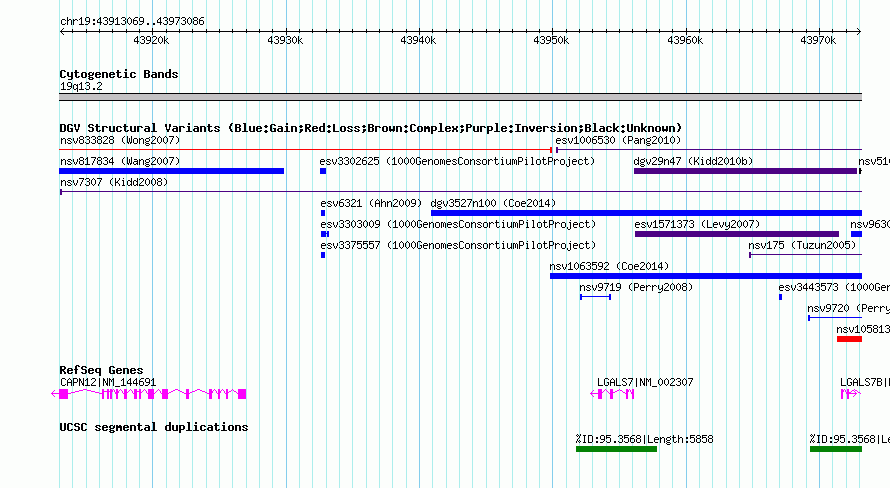Select variant label dgv29n47 (Kidd2010b)
This screenshot has height=488, width=890.
[693, 161]
